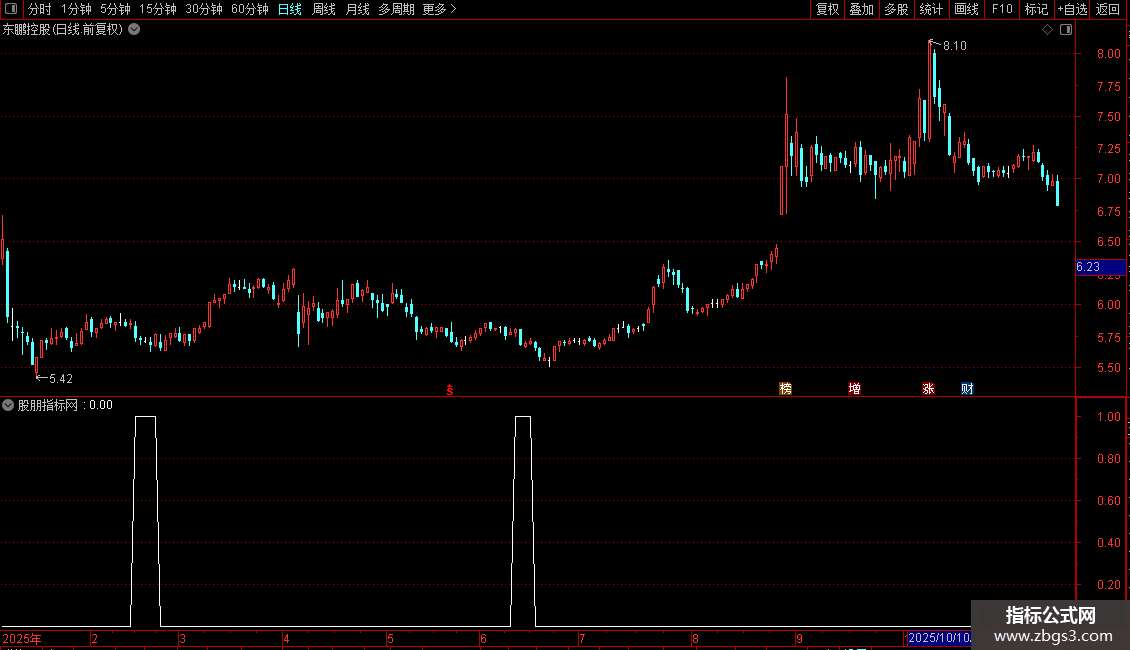Click the 增 event marker icon
The image size is (1130, 650).
pos(855,389)
